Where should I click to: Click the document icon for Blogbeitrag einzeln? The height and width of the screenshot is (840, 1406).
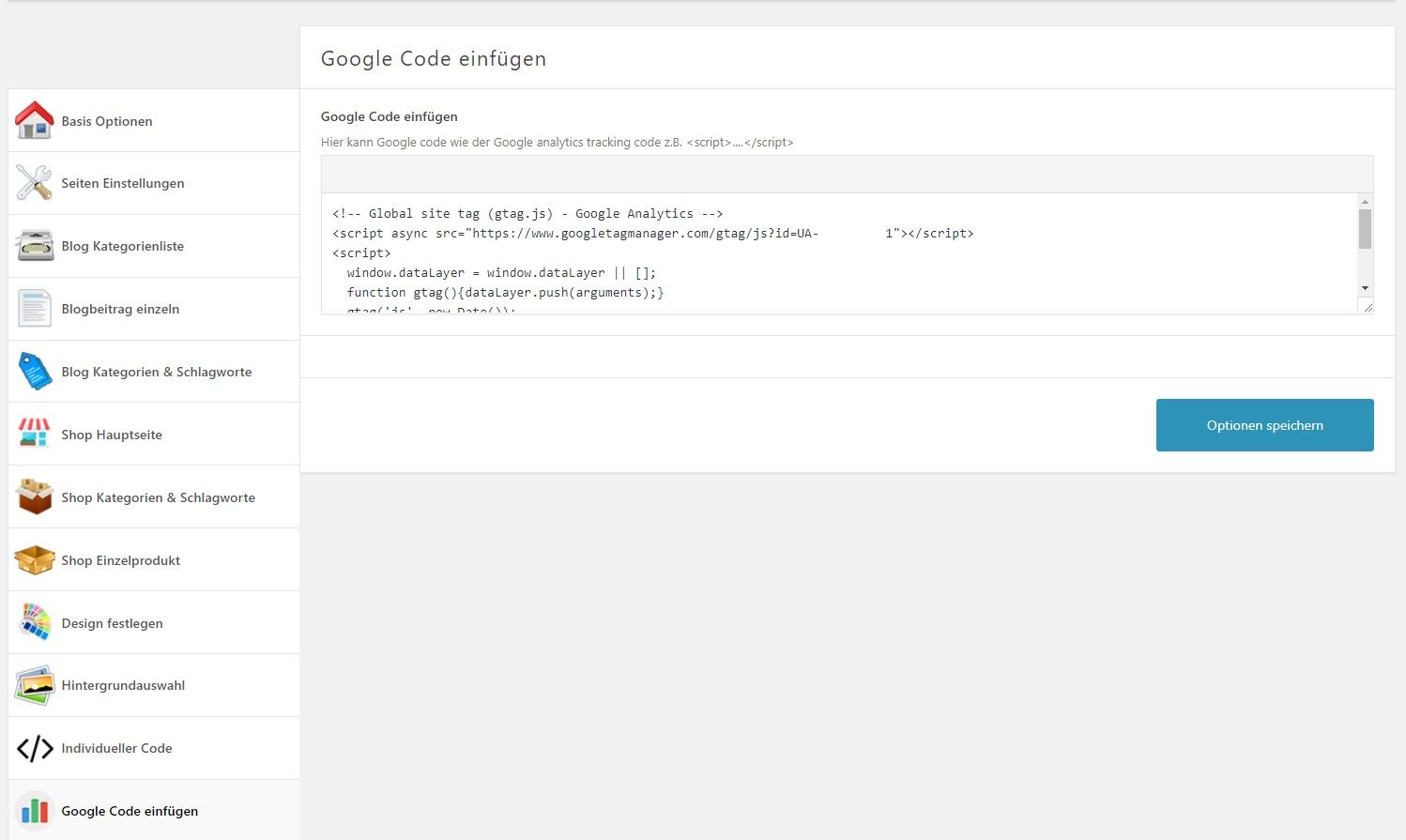[x=35, y=309]
